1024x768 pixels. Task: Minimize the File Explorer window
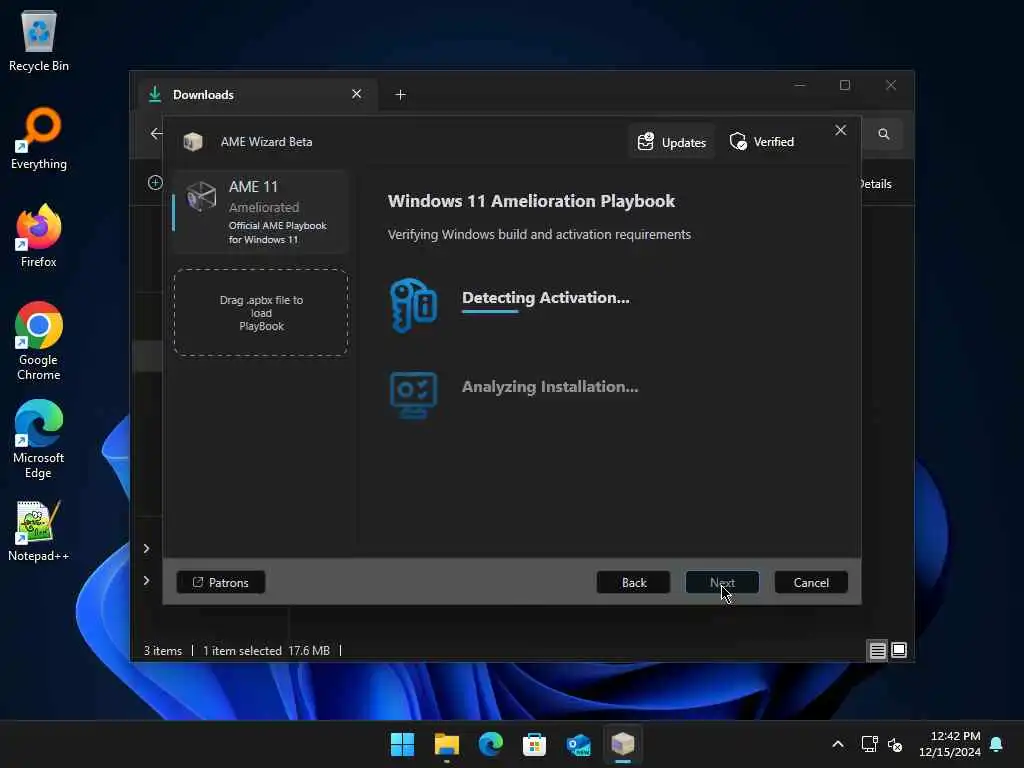coord(800,86)
